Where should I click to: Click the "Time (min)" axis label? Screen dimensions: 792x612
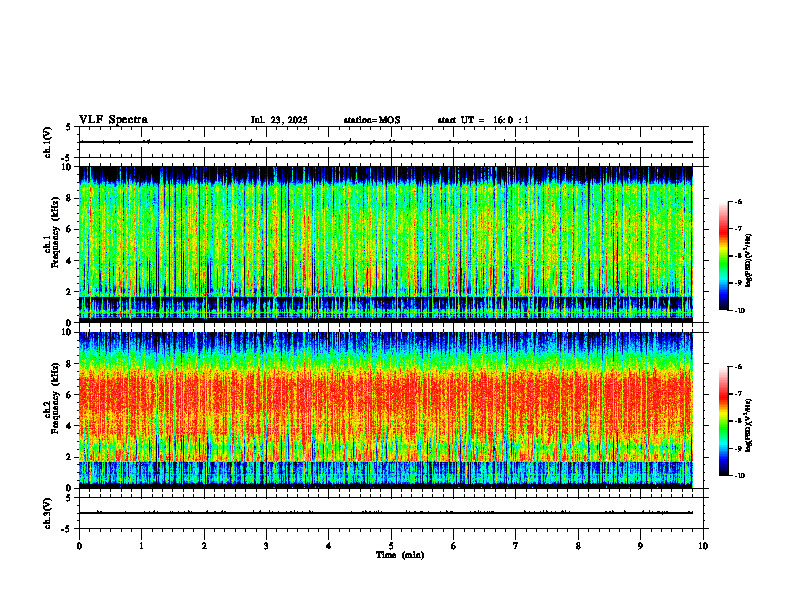click(400, 555)
